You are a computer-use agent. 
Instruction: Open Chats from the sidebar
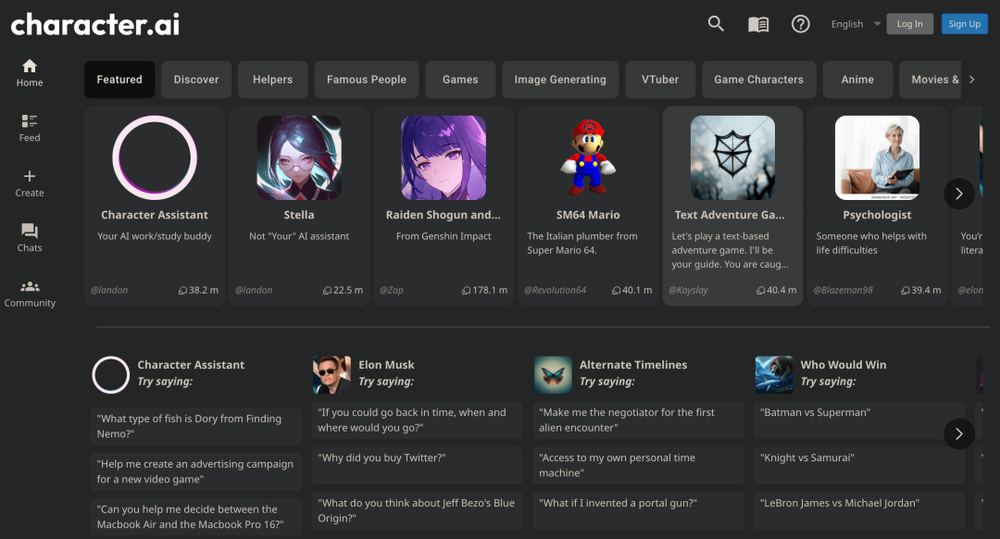click(29, 237)
